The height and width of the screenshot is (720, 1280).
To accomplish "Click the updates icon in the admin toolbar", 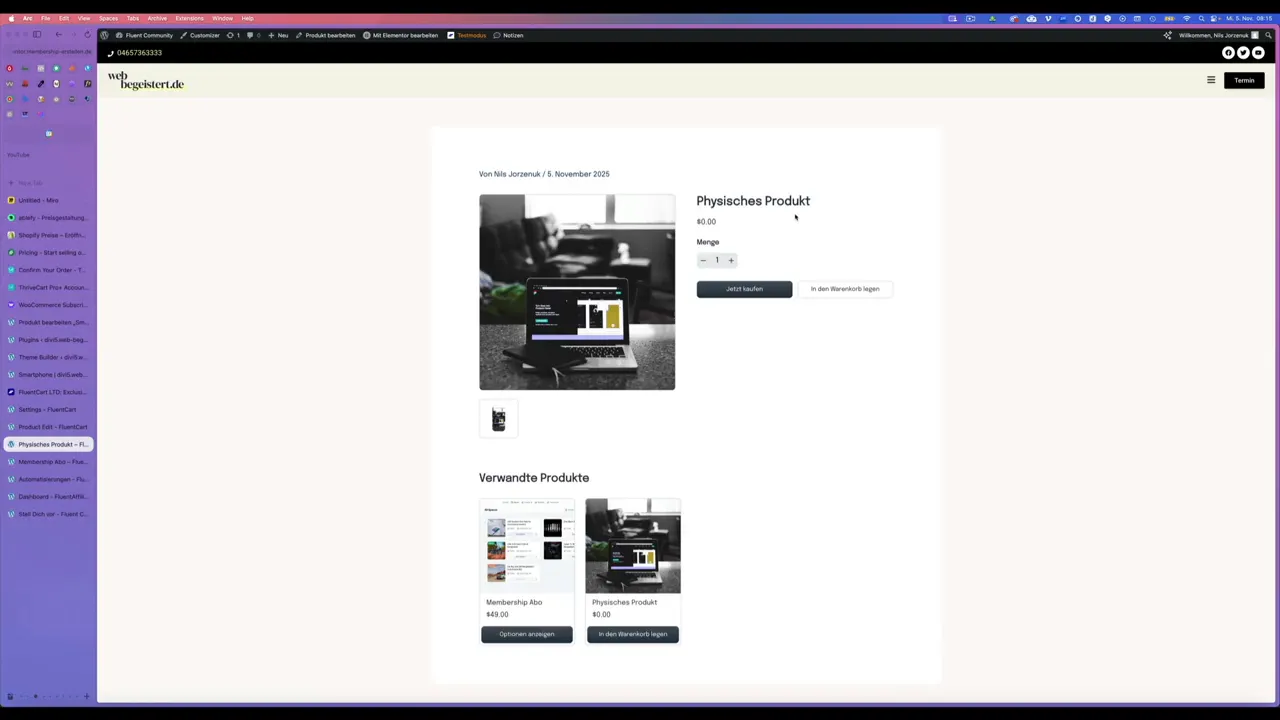I will click(x=231, y=35).
